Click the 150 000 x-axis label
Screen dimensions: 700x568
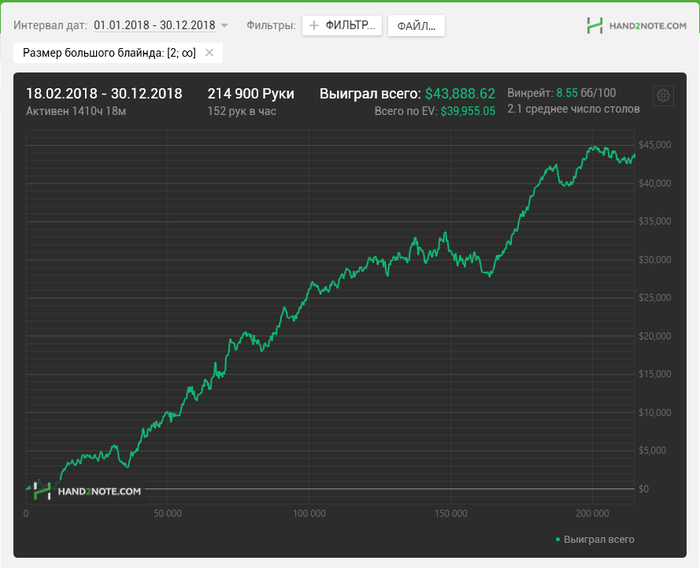click(450, 514)
